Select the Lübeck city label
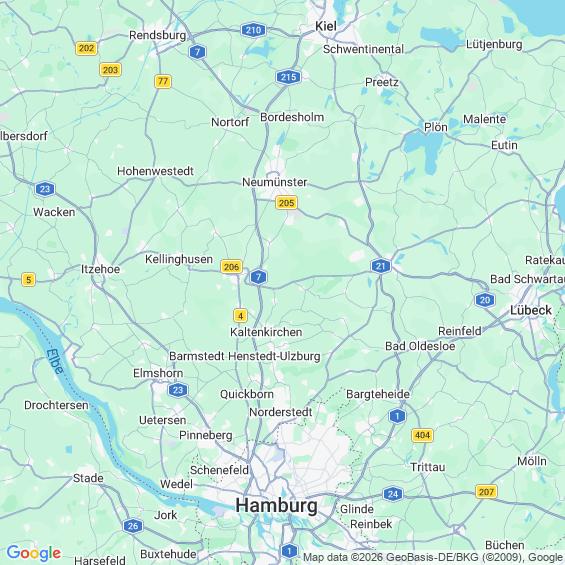Viewport: 565px width, 565px height. 531,310
